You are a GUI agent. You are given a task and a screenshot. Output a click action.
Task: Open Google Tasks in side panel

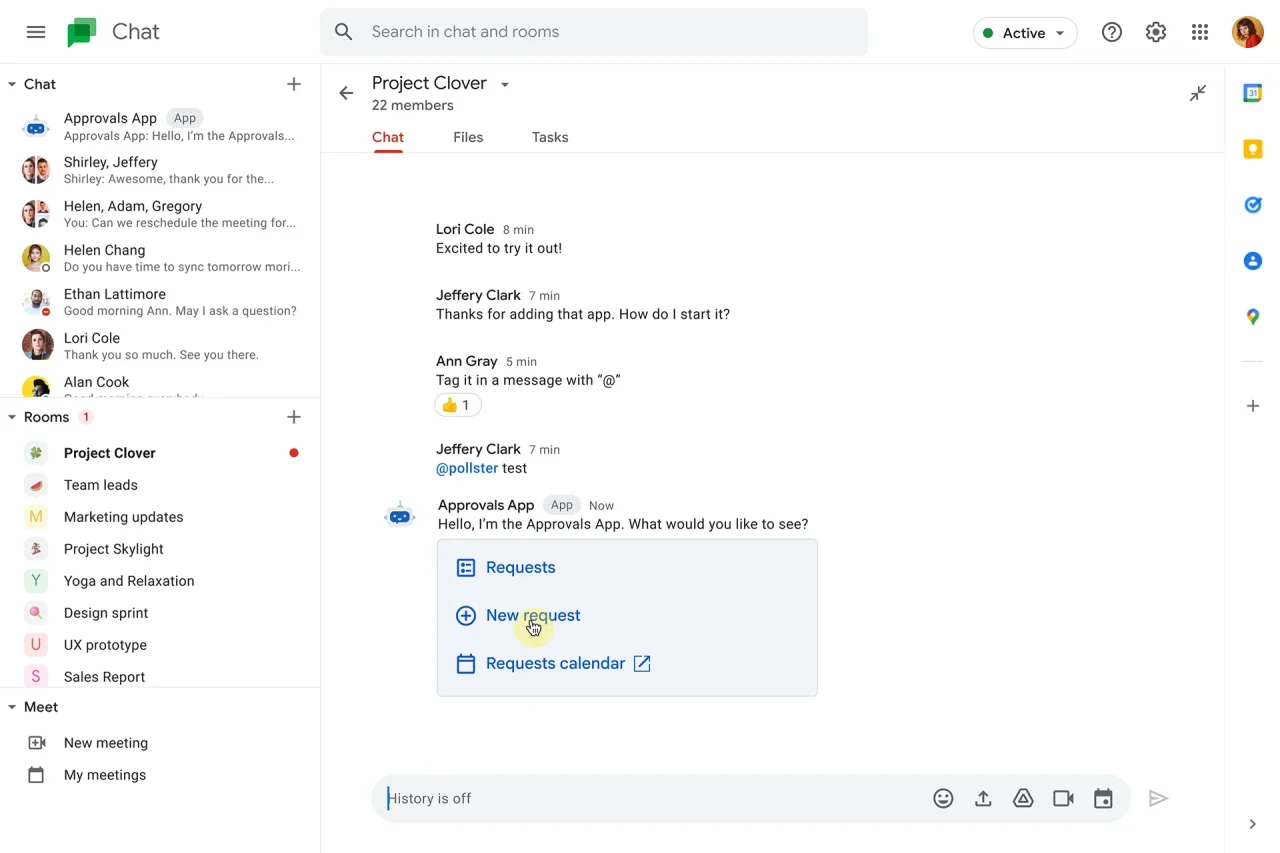point(1253,205)
